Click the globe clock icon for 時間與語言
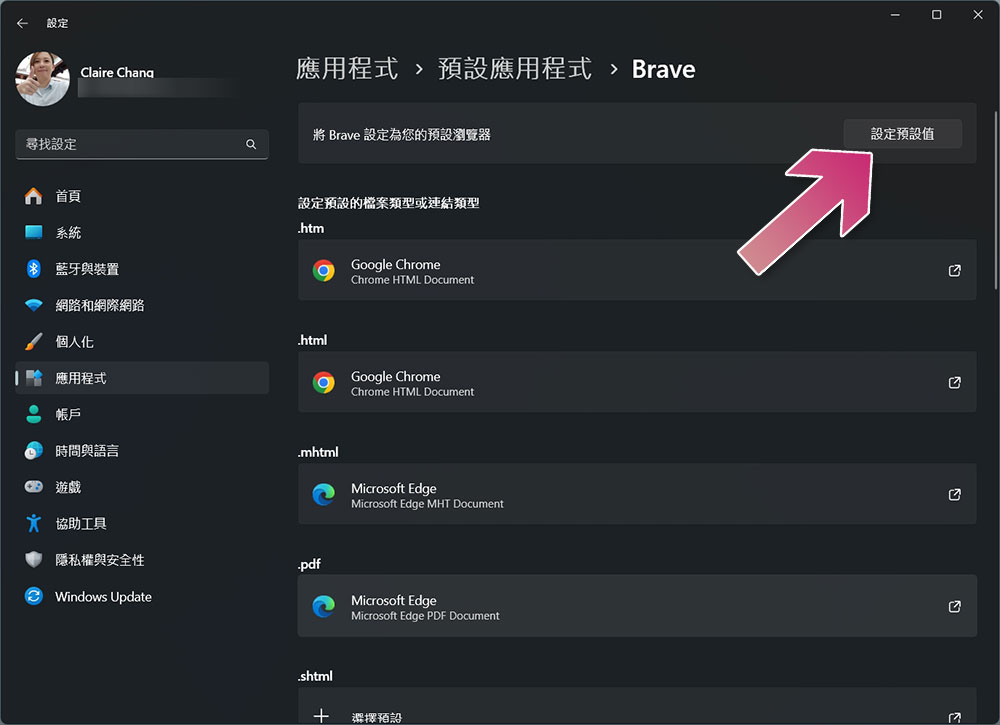This screenshot has width=1000, height=725. click(33, 450)
